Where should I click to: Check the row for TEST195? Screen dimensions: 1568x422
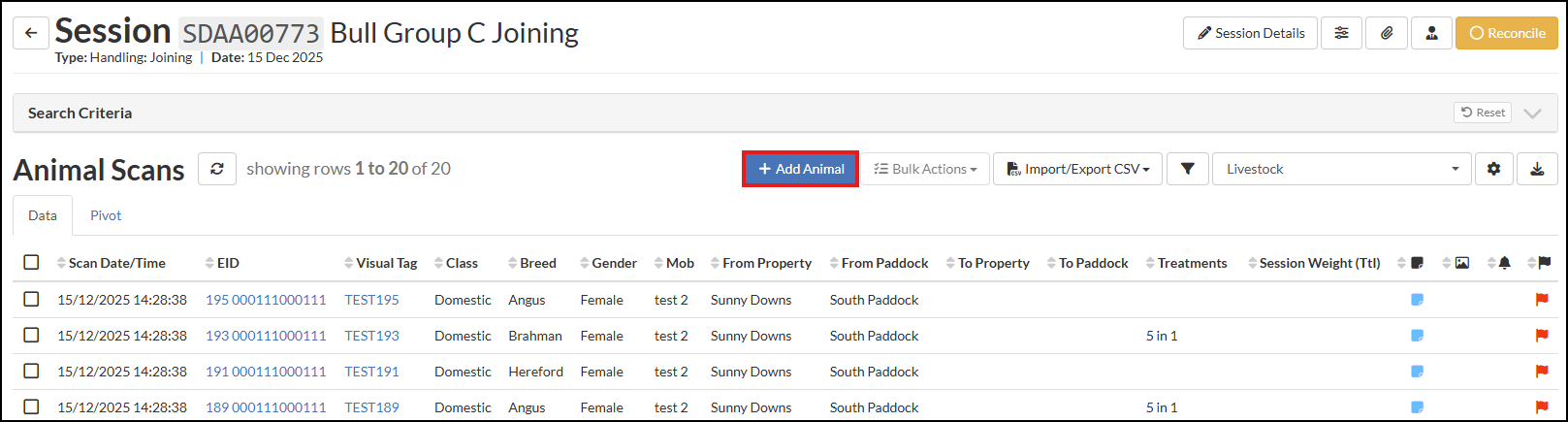point(31,300)
